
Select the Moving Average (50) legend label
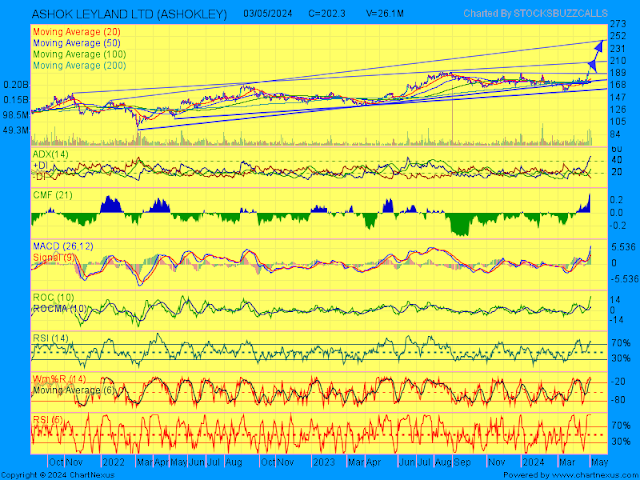click(77, 43)
